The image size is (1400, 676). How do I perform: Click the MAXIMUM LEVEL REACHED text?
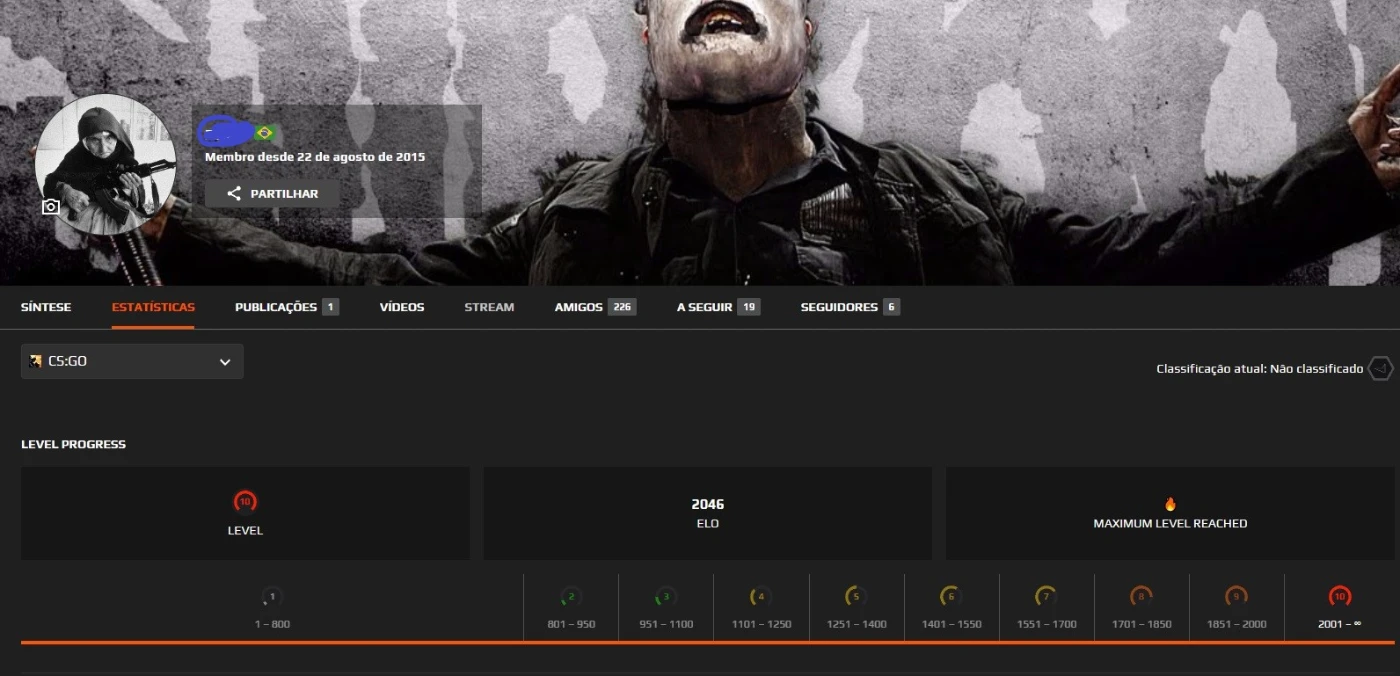(1170, 523)
